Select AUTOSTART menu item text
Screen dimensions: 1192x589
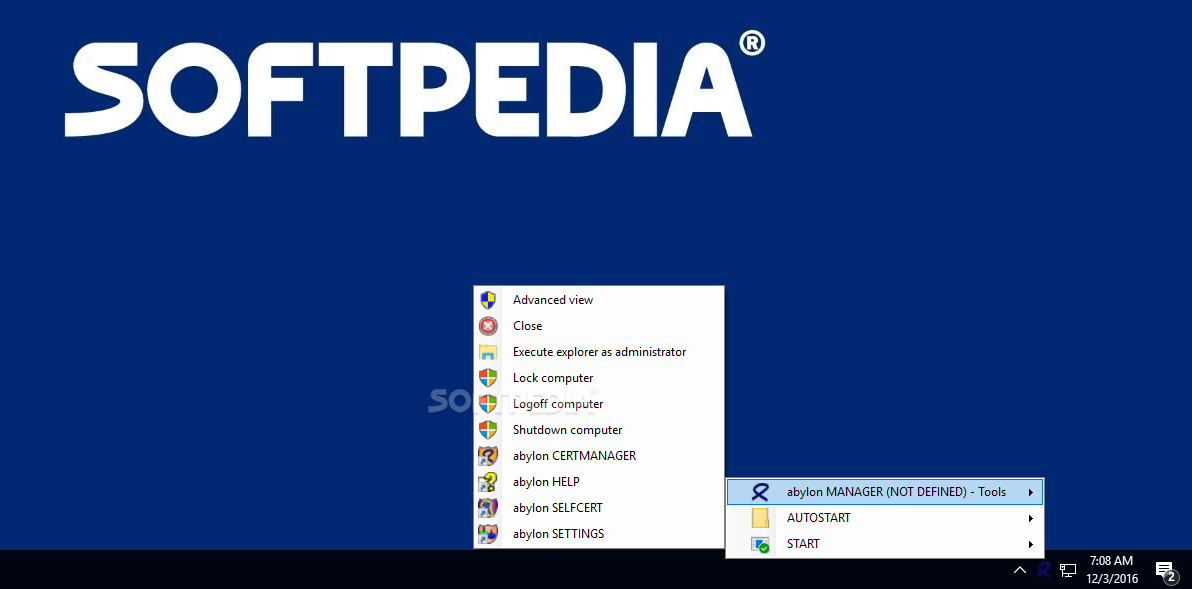[819, 518]
